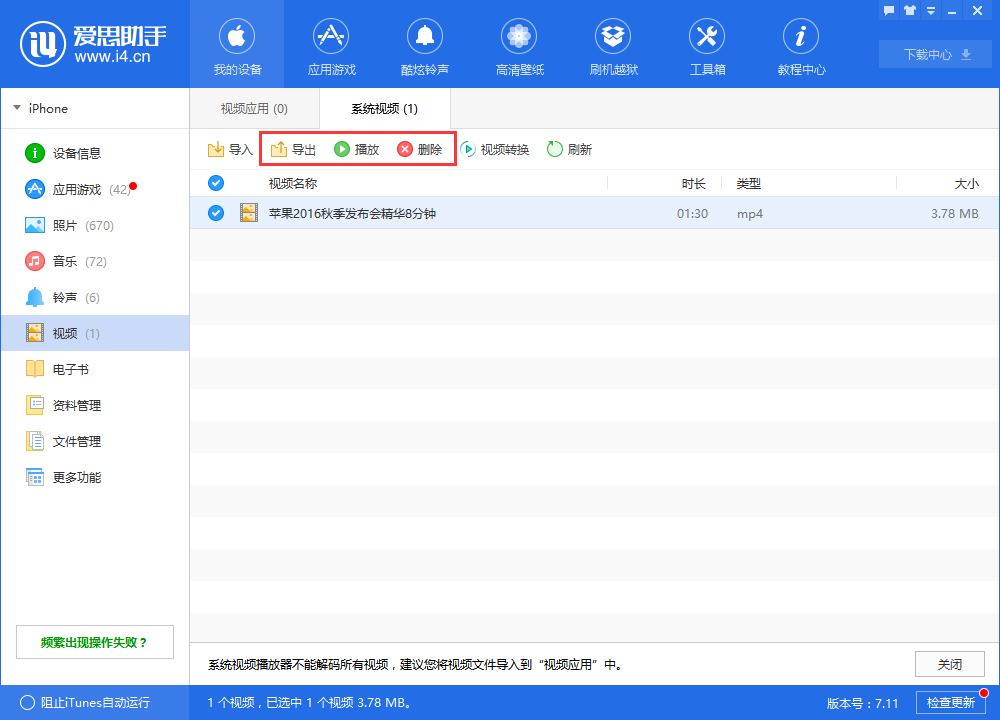Click the 导入 import icon
The image size is (1000, 720).
215,150
